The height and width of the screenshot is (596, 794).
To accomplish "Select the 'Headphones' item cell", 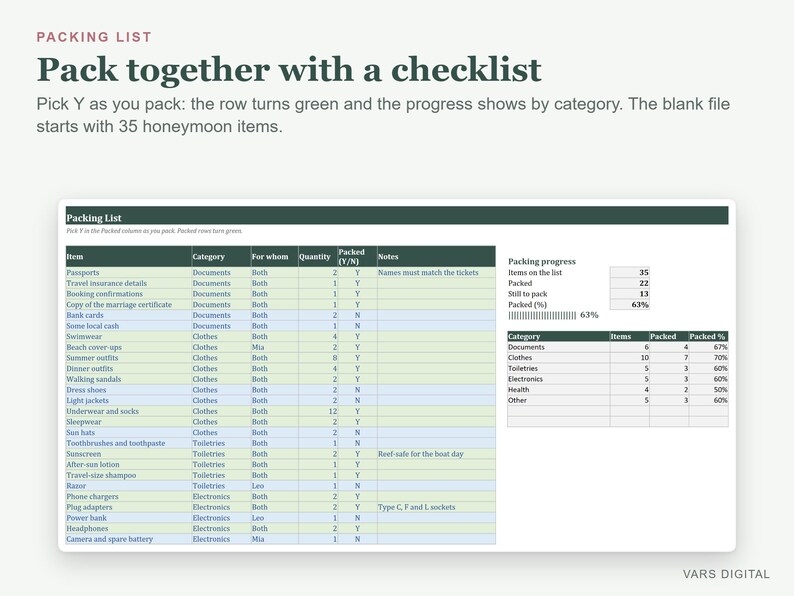I will tap(129, 528).
